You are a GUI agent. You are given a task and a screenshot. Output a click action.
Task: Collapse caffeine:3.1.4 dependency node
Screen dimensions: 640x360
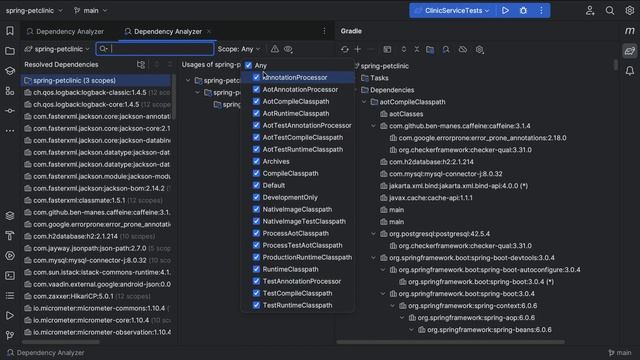(373, 126)
